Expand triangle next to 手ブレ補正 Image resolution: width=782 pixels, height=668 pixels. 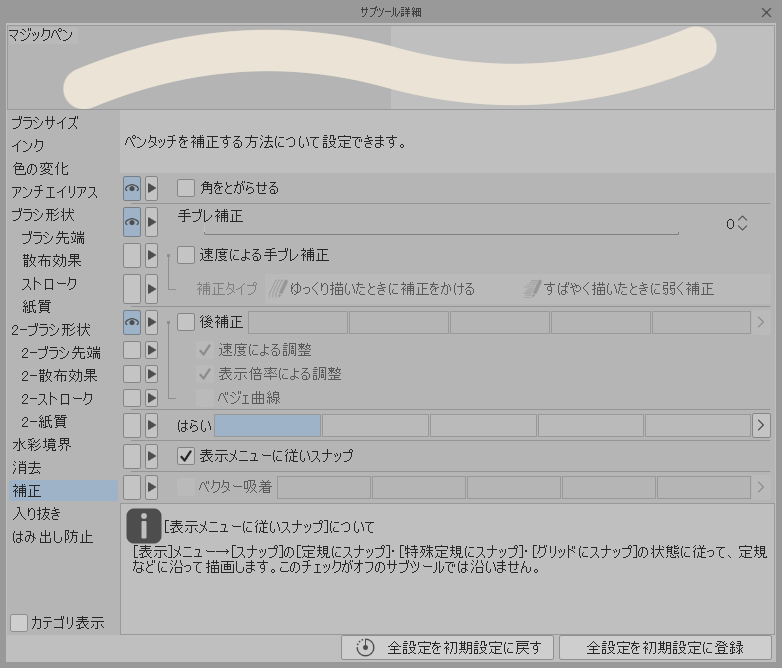[152, 222]
